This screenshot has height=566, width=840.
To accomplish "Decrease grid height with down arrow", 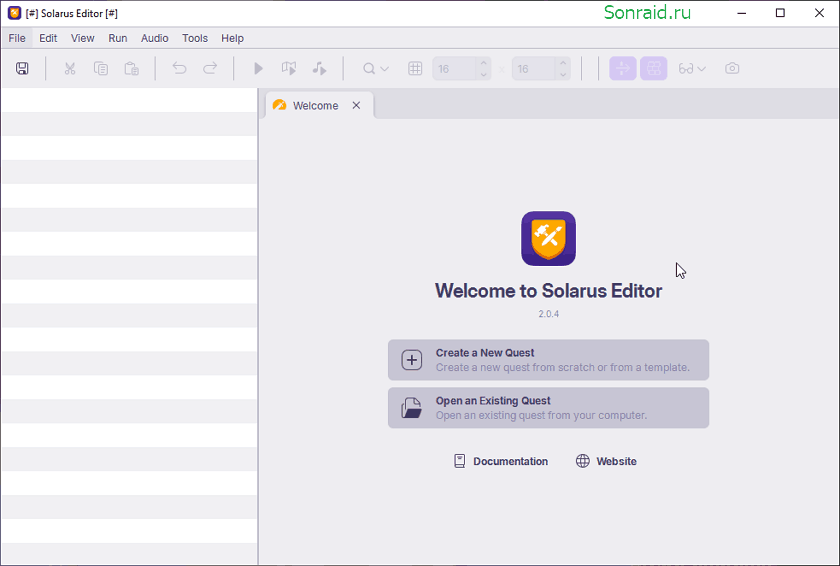I will coord(562,74).
